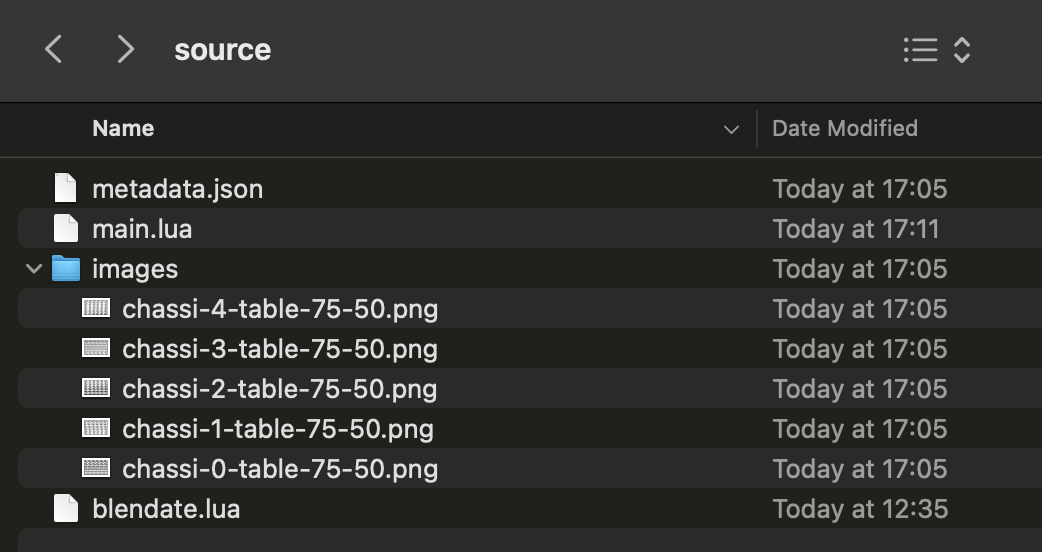Click the chassi-0-table-75-50.png thumbnail
The image size is (1042, 552).
tap(96, 468)
